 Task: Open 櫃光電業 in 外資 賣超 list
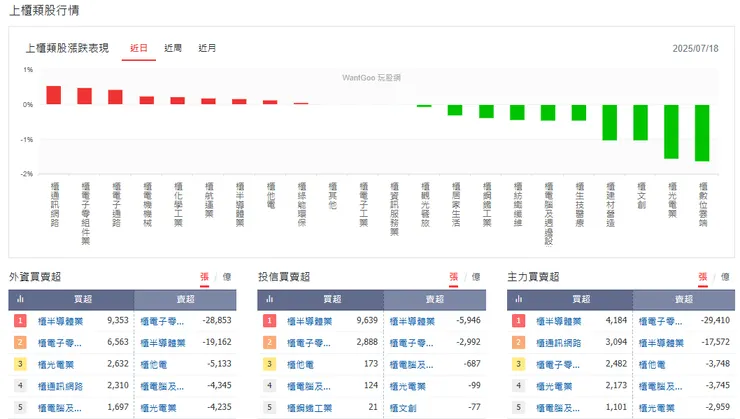click(x=158, y=408)
